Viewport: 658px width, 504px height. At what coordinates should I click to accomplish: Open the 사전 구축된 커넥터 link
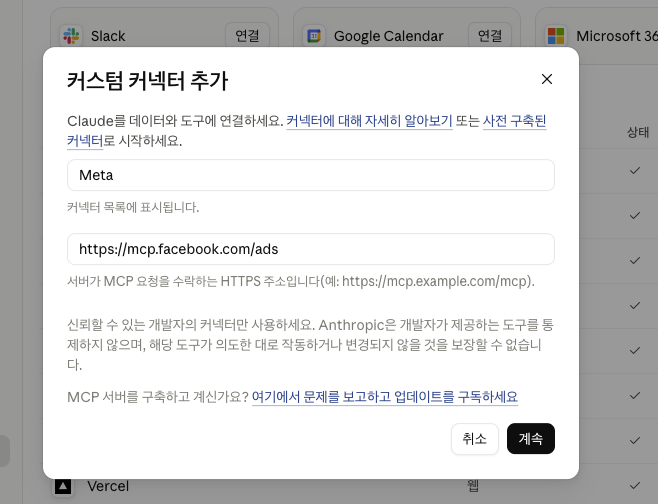point(514,121)
